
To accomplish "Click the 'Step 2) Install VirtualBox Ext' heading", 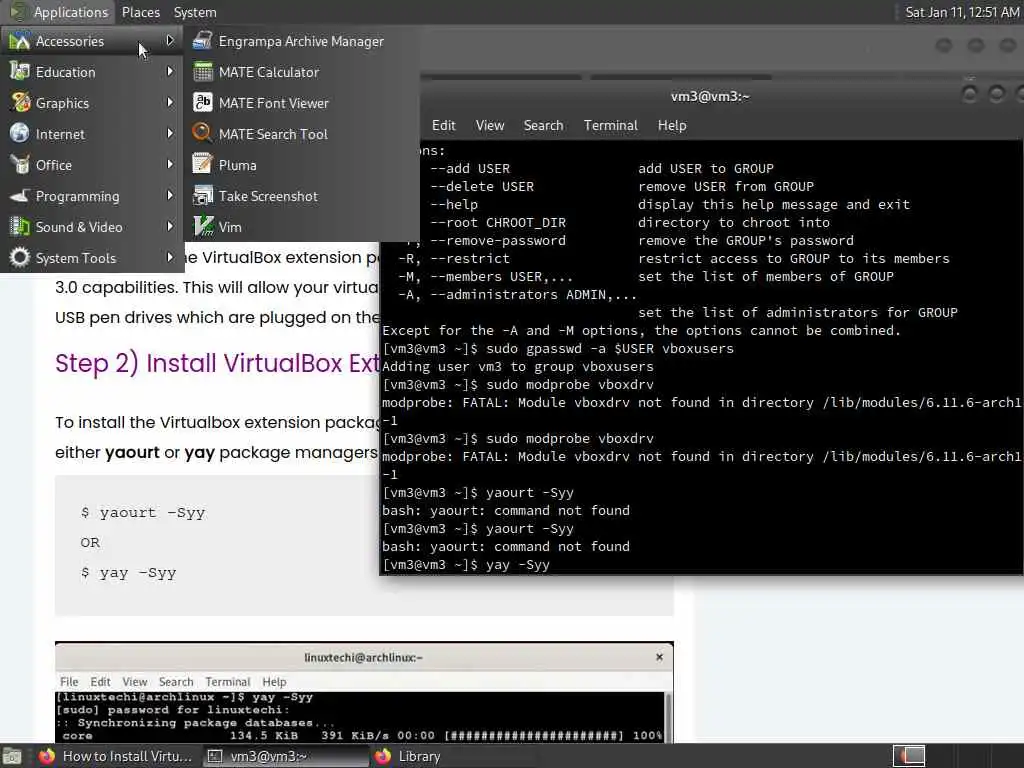I will tap(217, 363).
